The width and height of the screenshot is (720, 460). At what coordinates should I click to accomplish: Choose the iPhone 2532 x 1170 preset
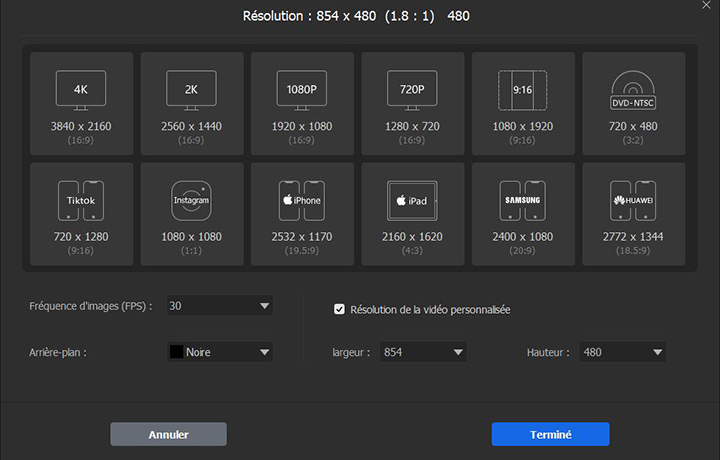click(302, 214)
